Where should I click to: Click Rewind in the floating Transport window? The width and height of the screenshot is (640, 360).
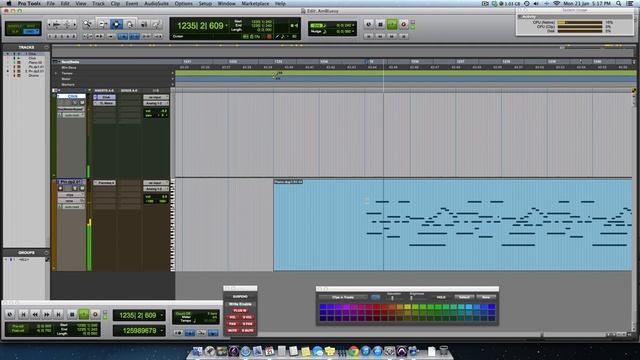[x=35, y=315]
